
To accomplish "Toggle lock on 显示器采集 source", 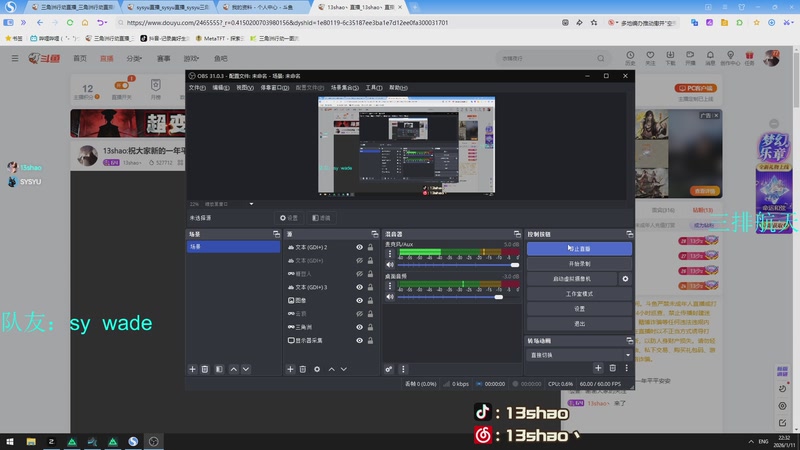I will pyautogui.click(x=370, y=340).
